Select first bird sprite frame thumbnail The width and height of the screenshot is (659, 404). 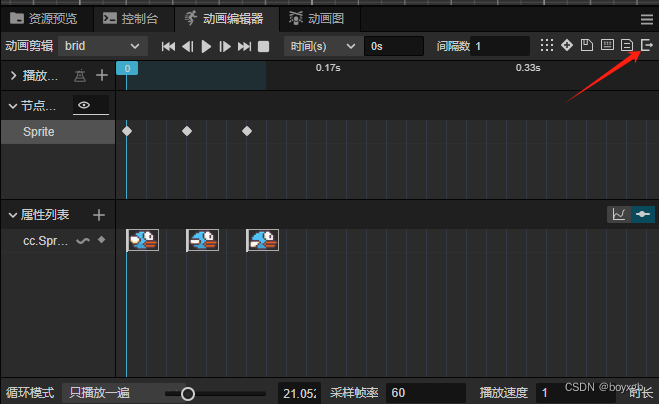pyautogui.click(x=143, y=240)
